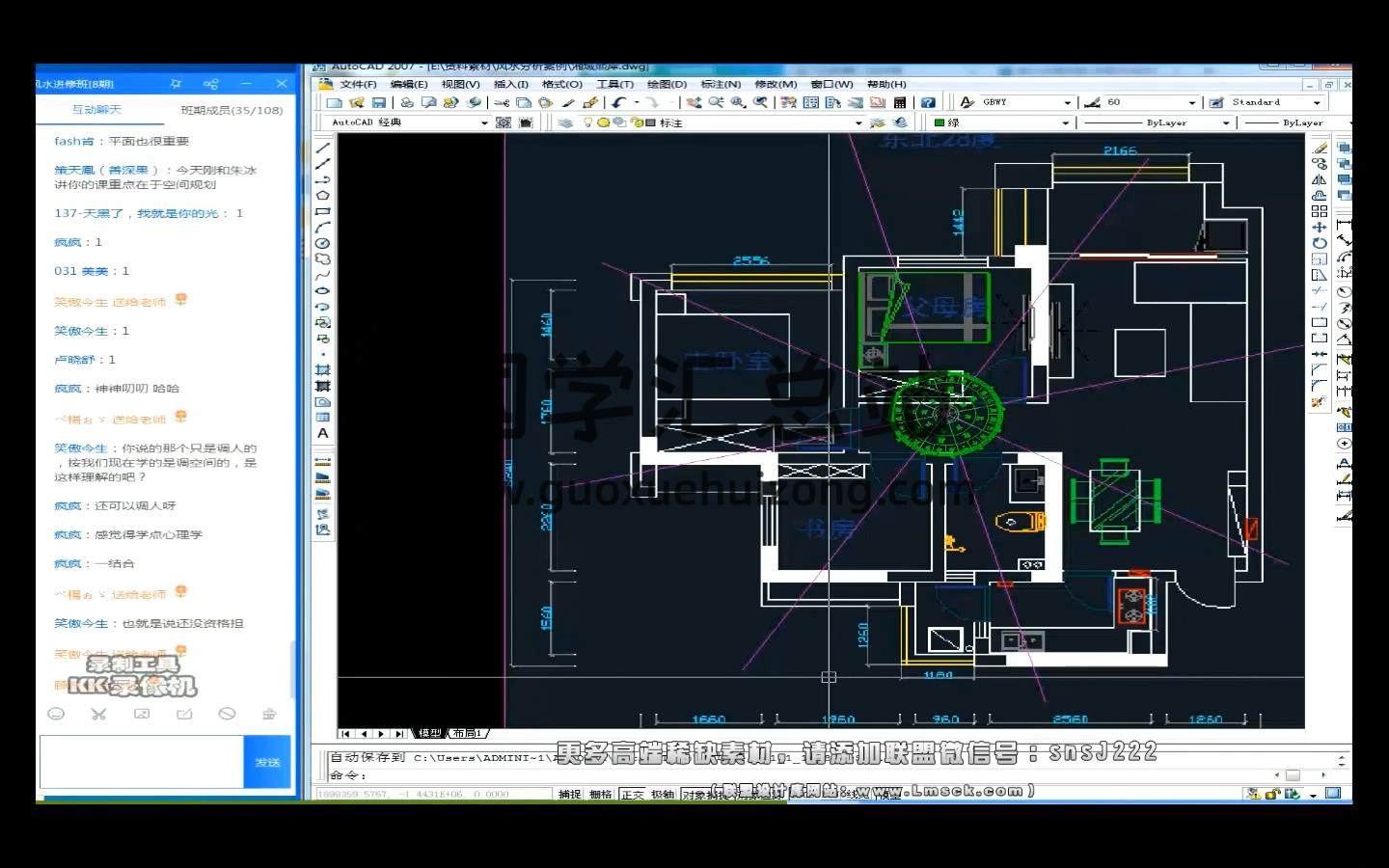Open the Layer Properties Manager icon
Image resolution: width=1389 pixels, height=868 pixels.
566,122
